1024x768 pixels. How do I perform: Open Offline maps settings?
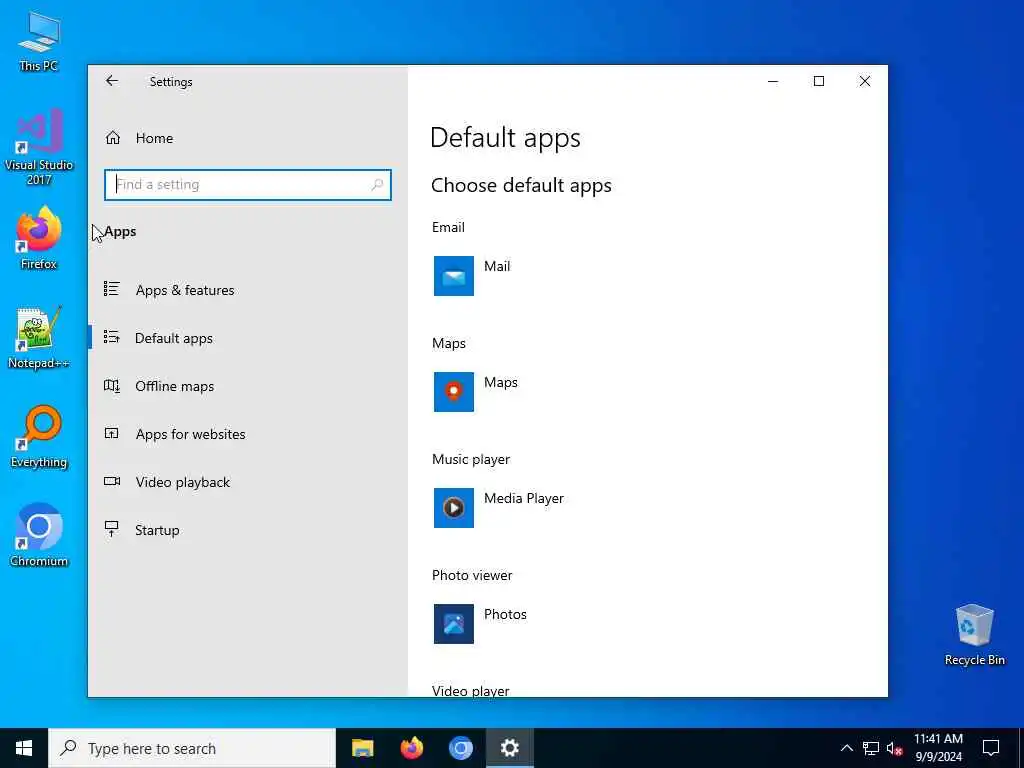248,386
